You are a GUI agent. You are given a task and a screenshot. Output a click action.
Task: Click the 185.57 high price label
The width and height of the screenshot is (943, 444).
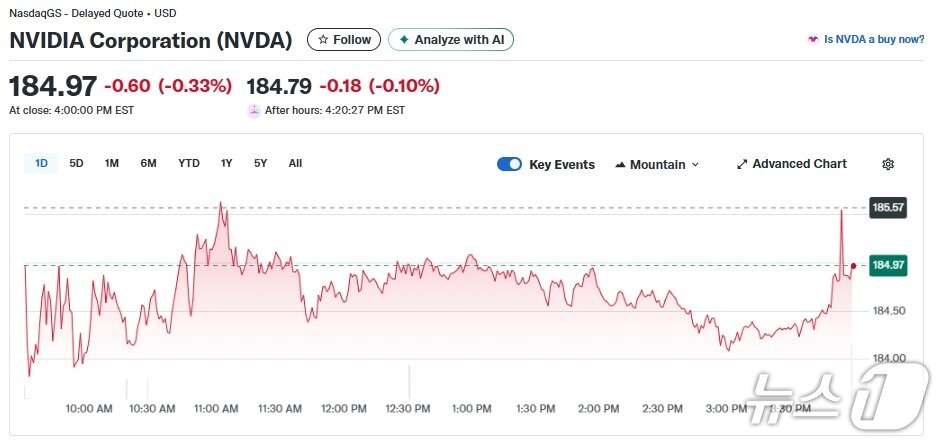point(888,208)
